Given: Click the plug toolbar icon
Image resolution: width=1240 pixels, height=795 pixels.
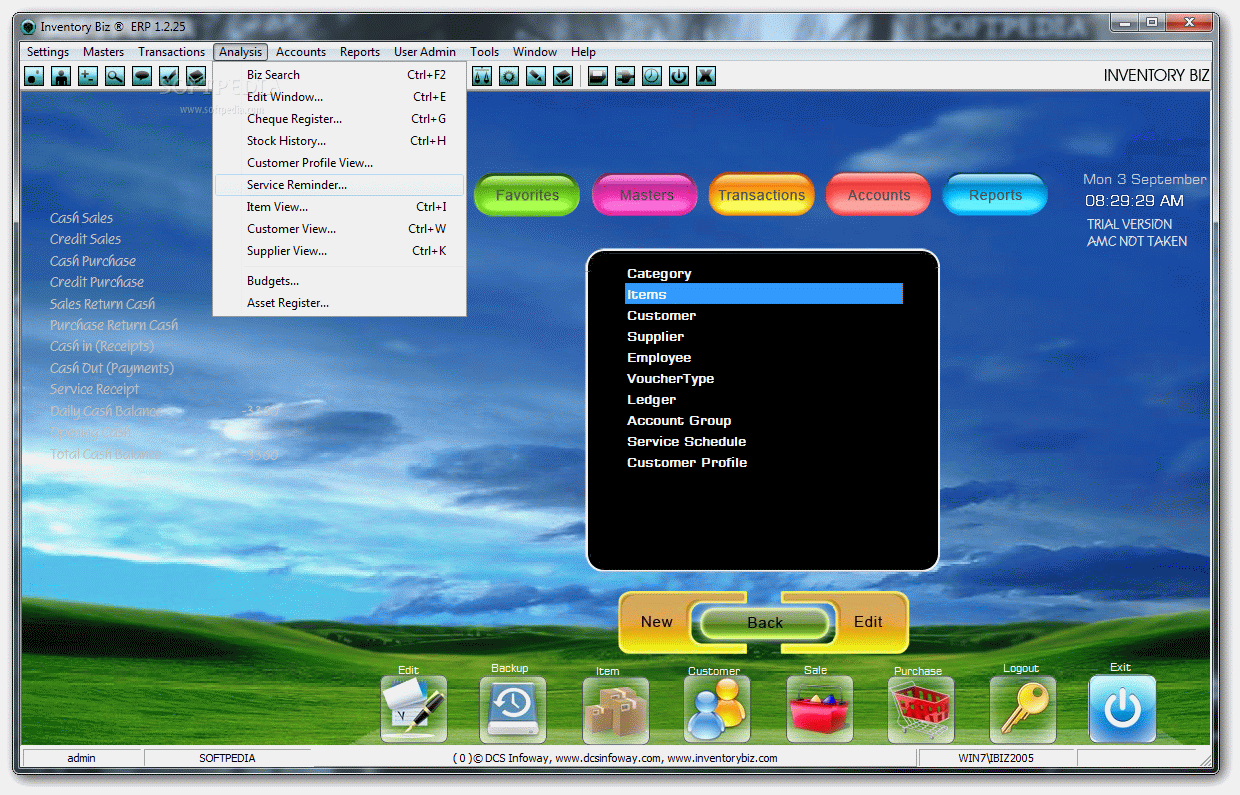Looking at the screenshot, I should pos(625,75).
